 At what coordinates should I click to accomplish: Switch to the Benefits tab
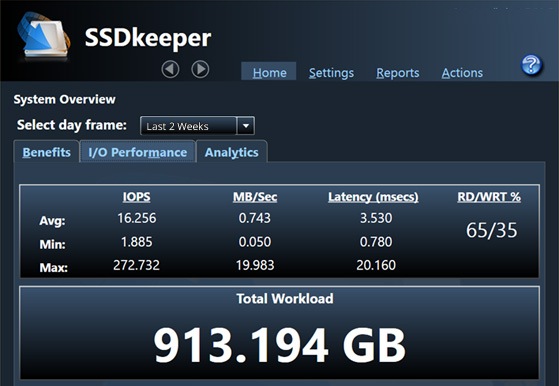46,152
